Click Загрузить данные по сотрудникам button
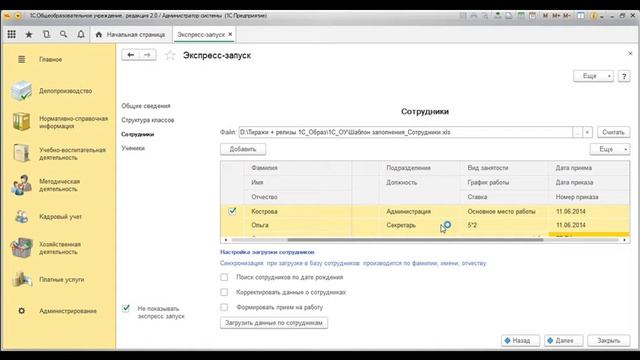This screenshot has width=640, height=360. (274, 323)
